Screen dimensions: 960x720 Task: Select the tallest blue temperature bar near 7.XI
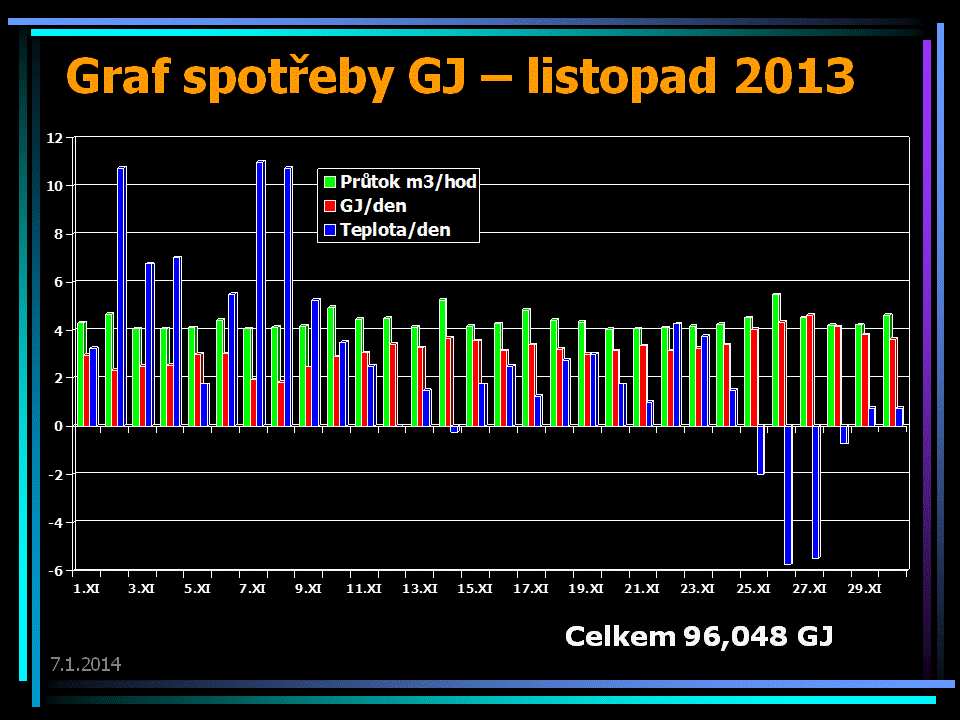point(260,293)
